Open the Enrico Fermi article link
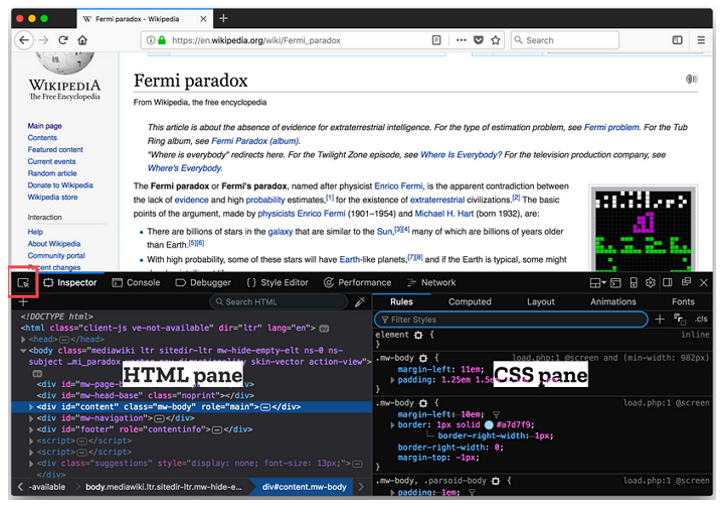The image size is (724, 508). (397, 187)
